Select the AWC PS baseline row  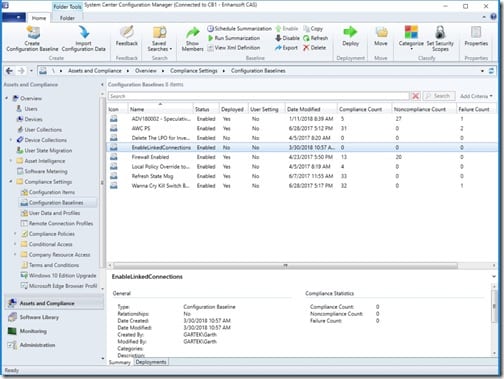[302, 128]
